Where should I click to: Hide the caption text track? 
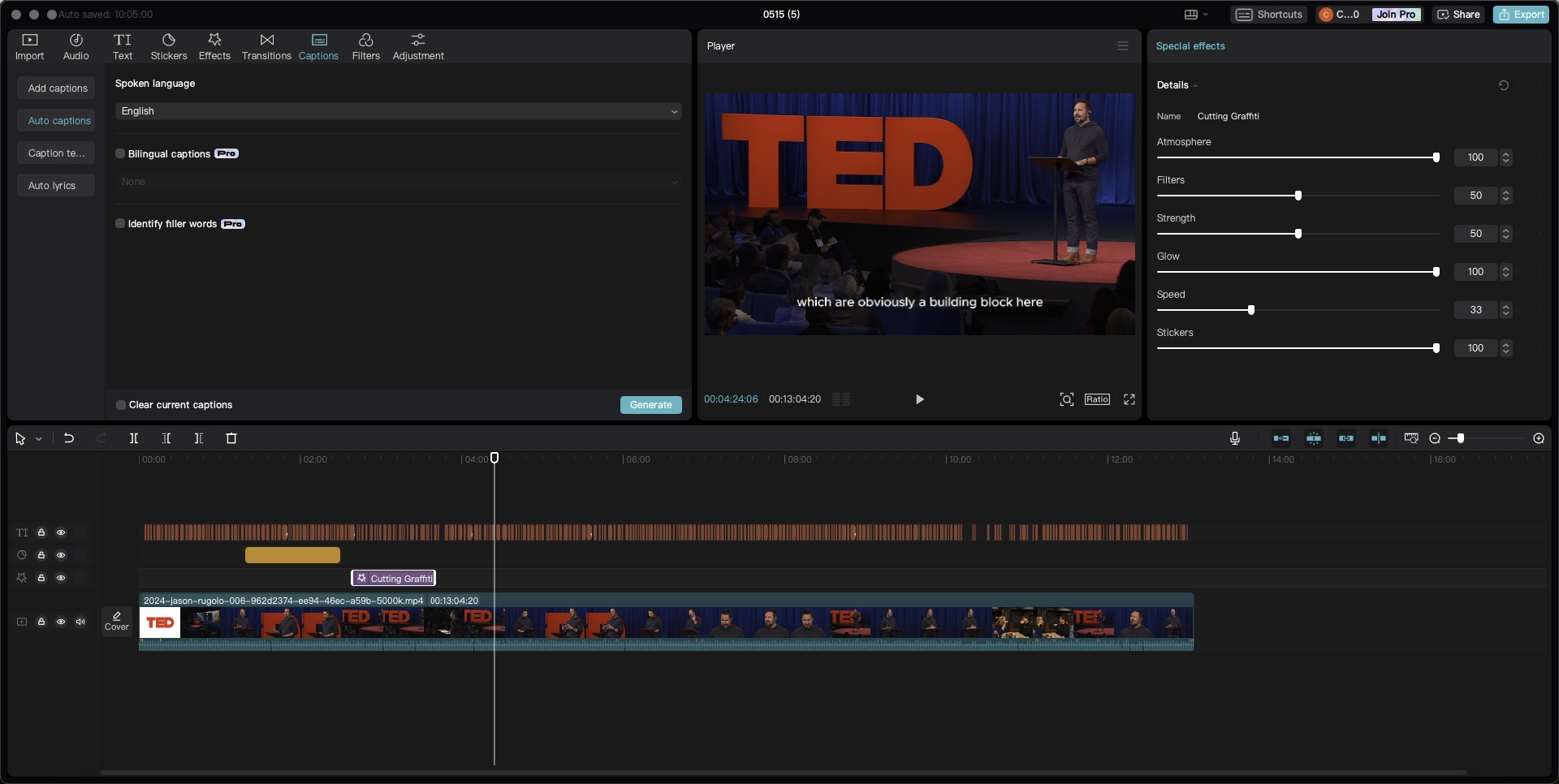coord(61,532)
